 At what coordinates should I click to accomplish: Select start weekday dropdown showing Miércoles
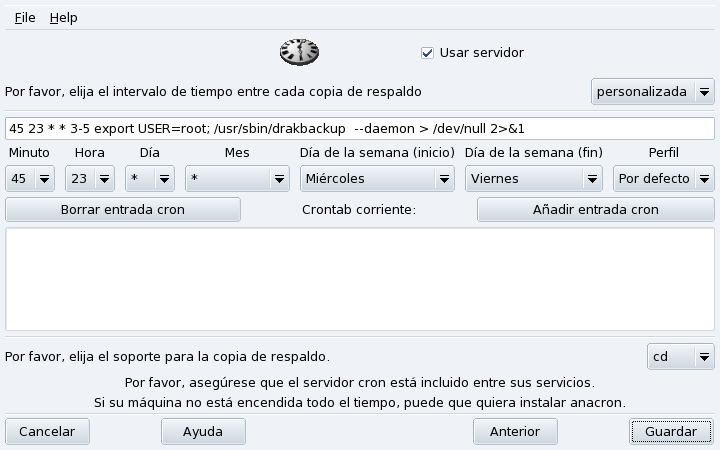click(377, 179)
